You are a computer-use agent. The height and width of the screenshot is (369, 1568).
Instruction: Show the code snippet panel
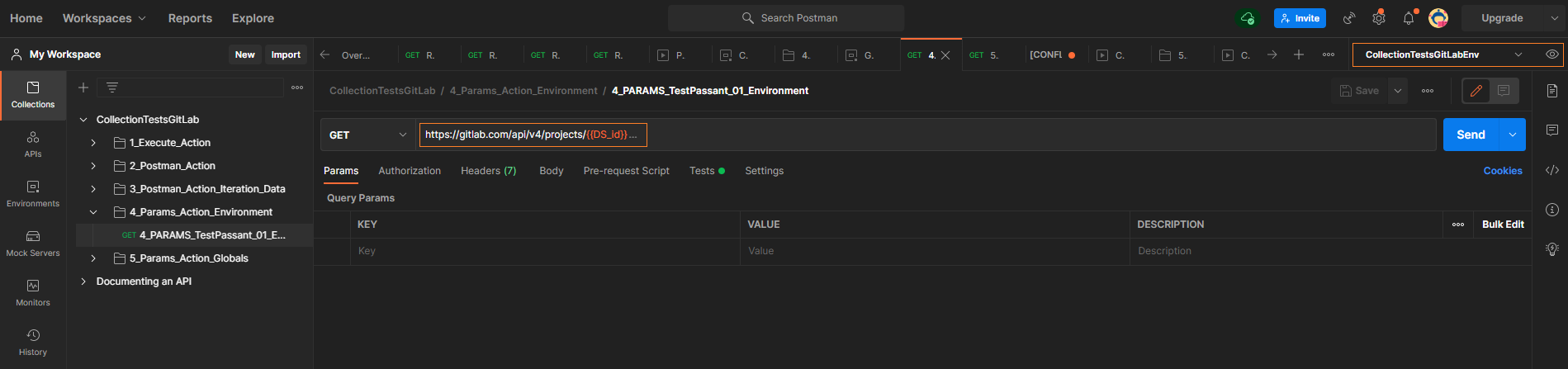(1551, 170)
